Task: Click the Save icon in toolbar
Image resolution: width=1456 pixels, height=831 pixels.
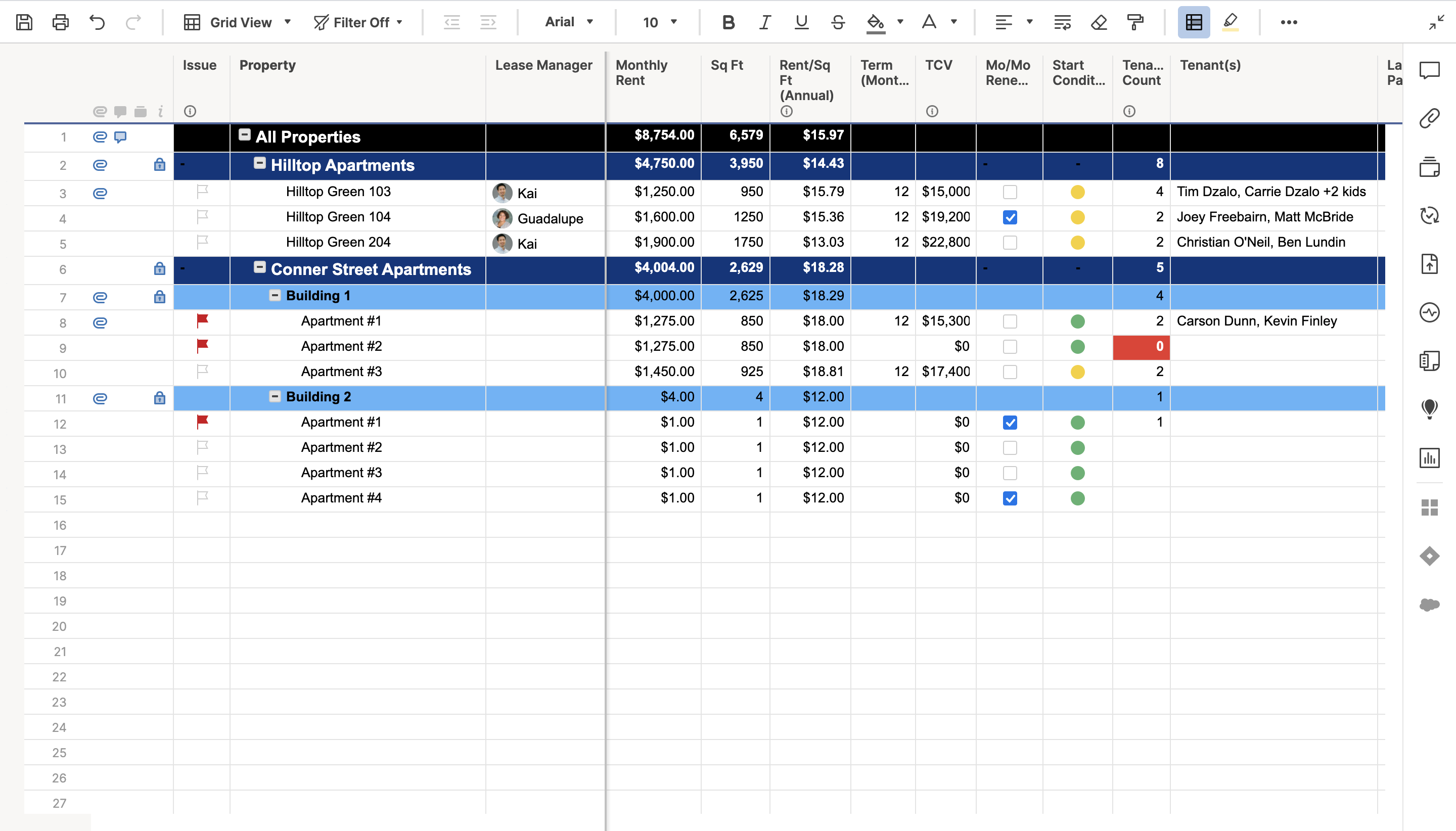Action: coord(24,22)
